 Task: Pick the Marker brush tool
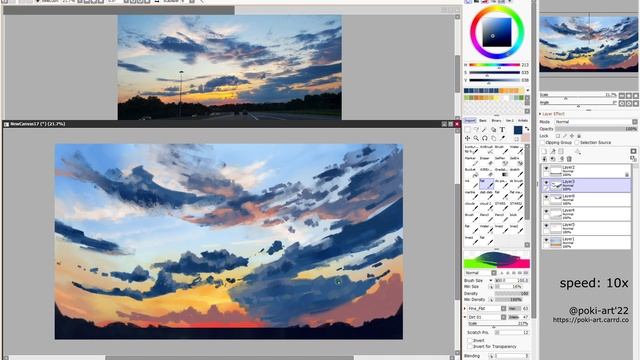pyautogui.click(x=472, y=161)
